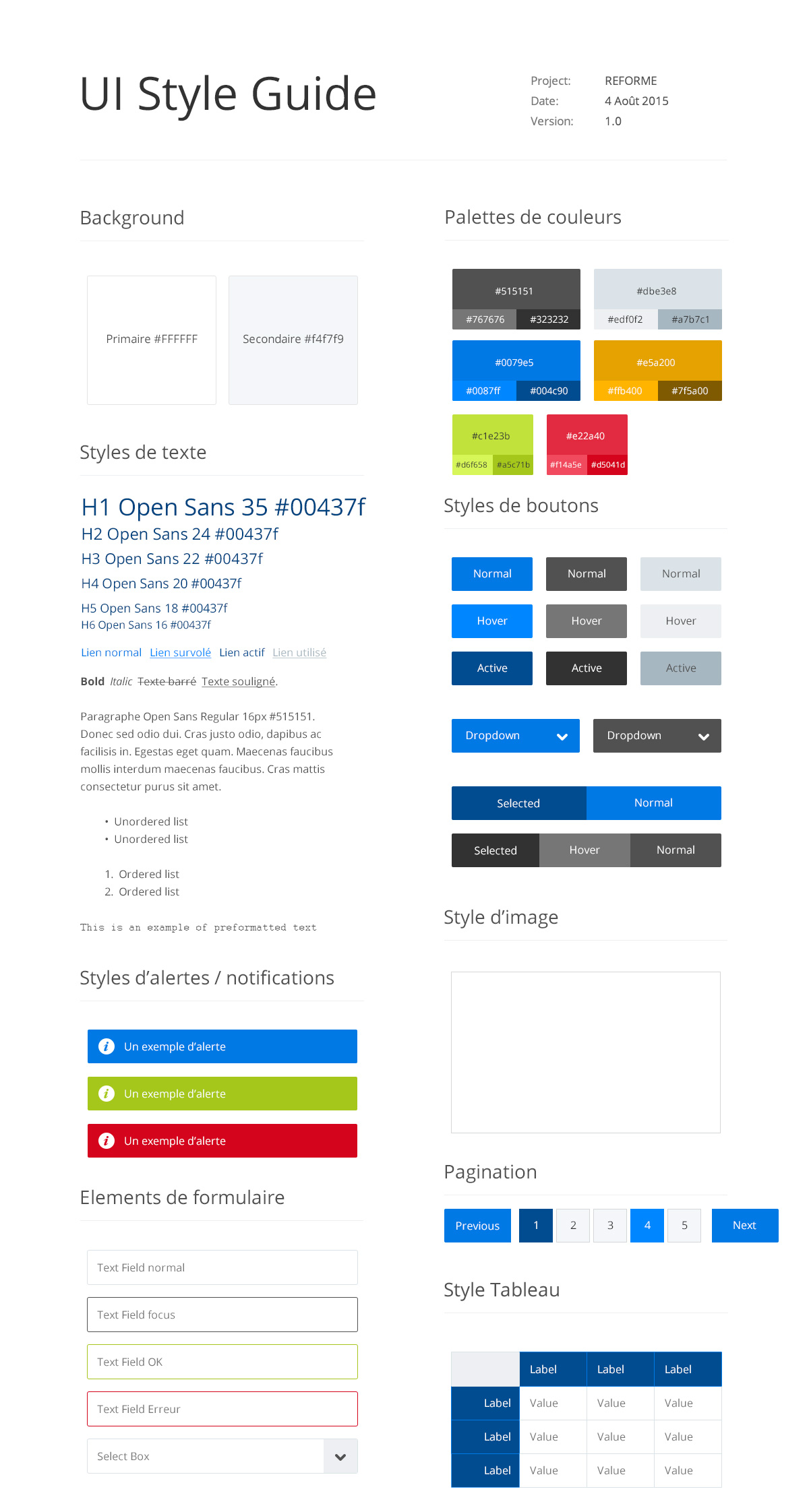Screen dimensions: 809x1512
Task: Pick color swatch #e22a40
Action: (x=587, y=435)
